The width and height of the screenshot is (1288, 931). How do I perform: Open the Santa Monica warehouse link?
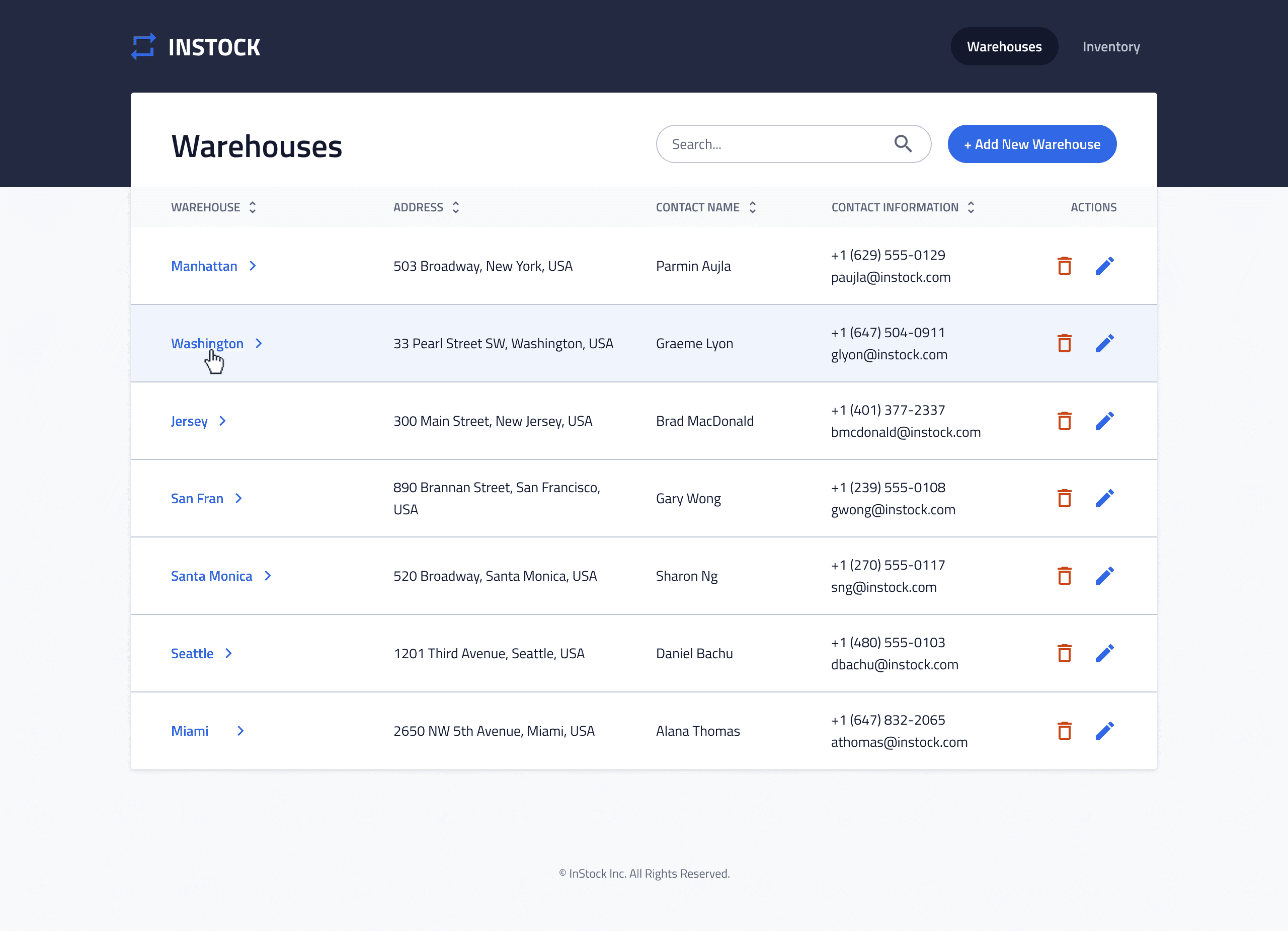click(211, 576)
